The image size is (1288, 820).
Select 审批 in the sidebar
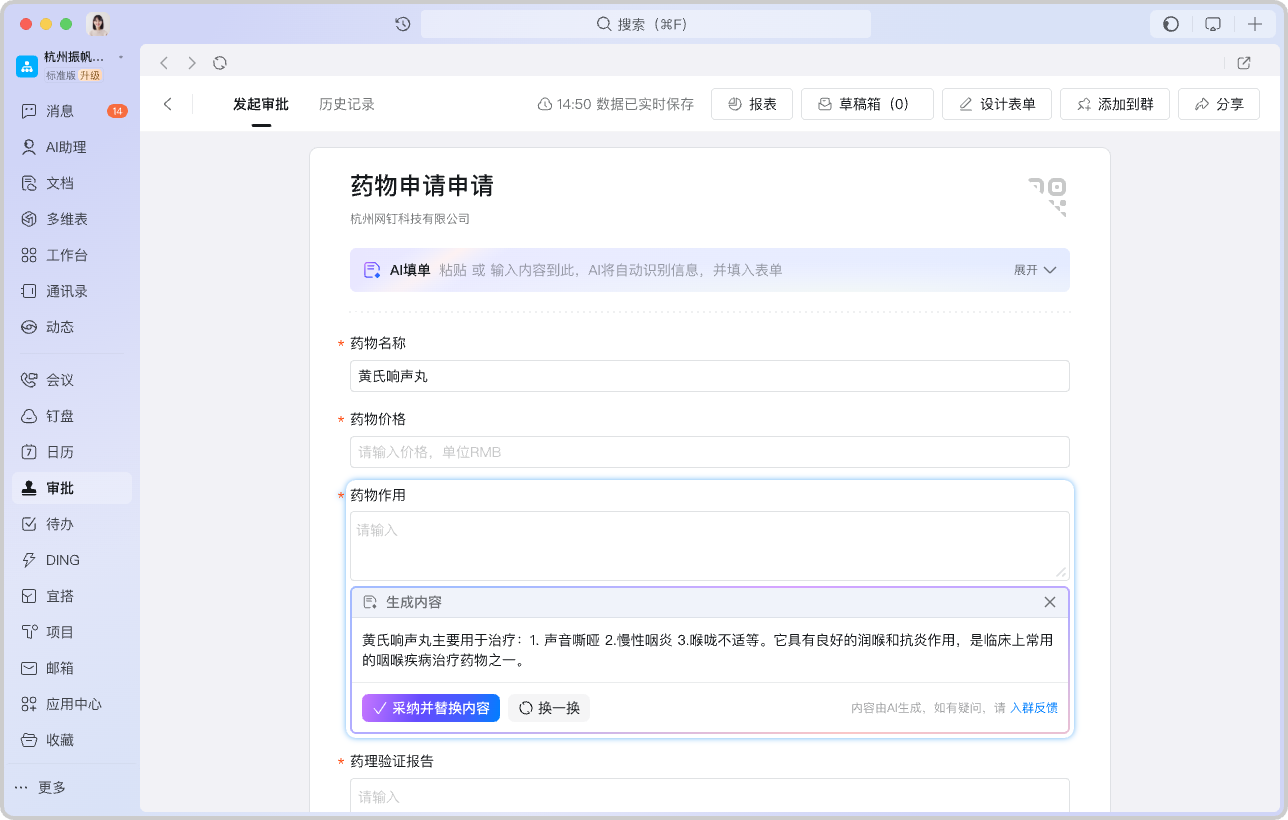click(x=72, y=488)
